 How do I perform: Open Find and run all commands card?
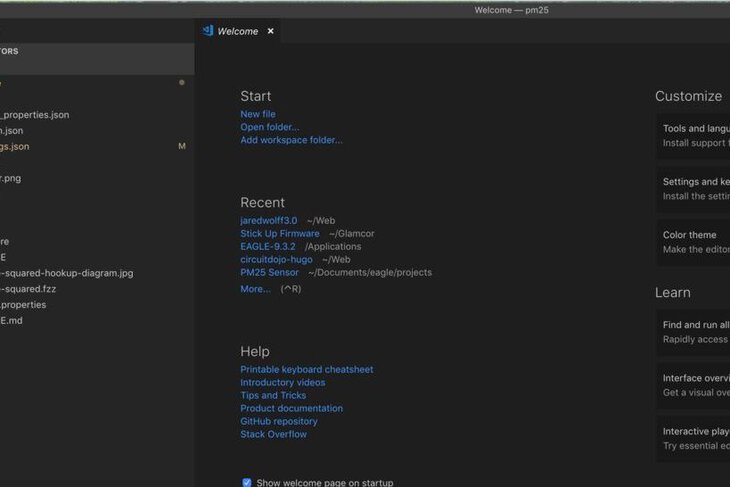coord(693,332)
